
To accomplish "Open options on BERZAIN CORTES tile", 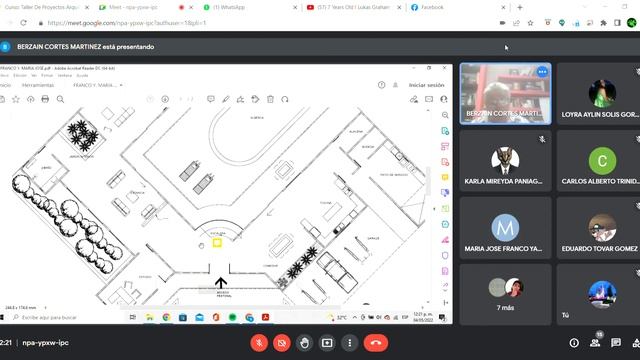I will [542, 72].
